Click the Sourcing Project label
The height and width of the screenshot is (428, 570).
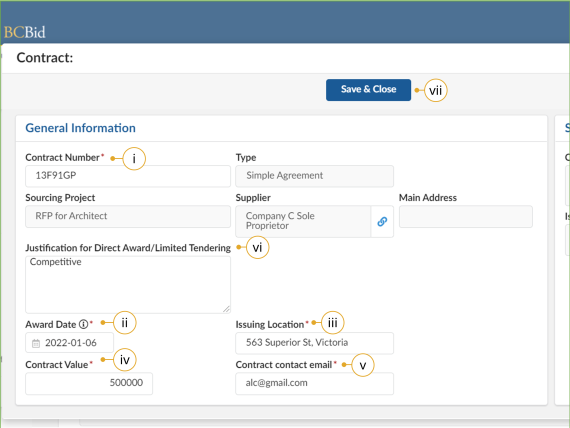point(60,197)
